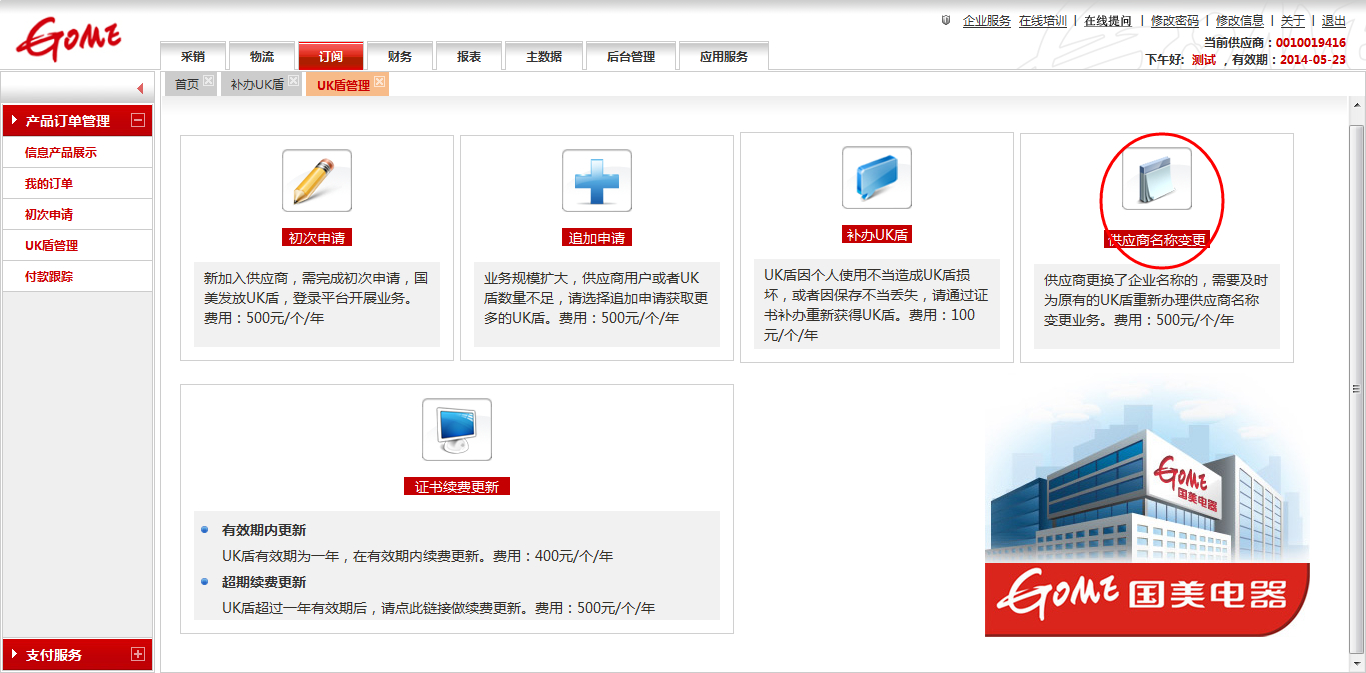Click the pencil icon for 初次申请
This screenshot has height=673, width=1366.
tap(316, 181)
